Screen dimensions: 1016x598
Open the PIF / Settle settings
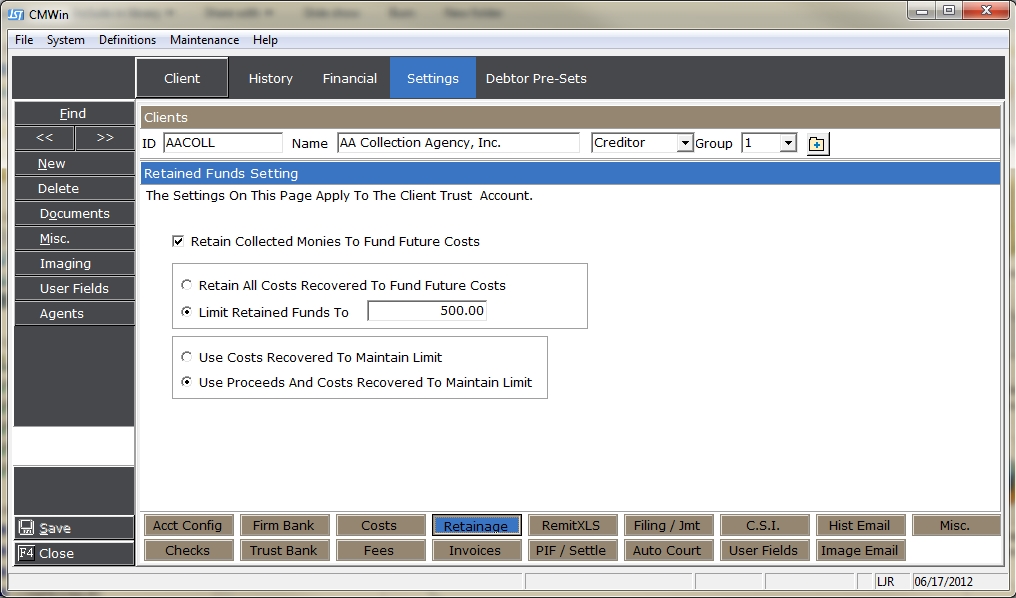[x=573, y=550]
